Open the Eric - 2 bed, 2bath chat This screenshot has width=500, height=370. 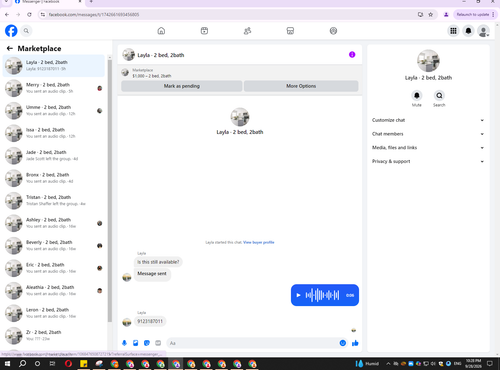(x=54, y=268)
